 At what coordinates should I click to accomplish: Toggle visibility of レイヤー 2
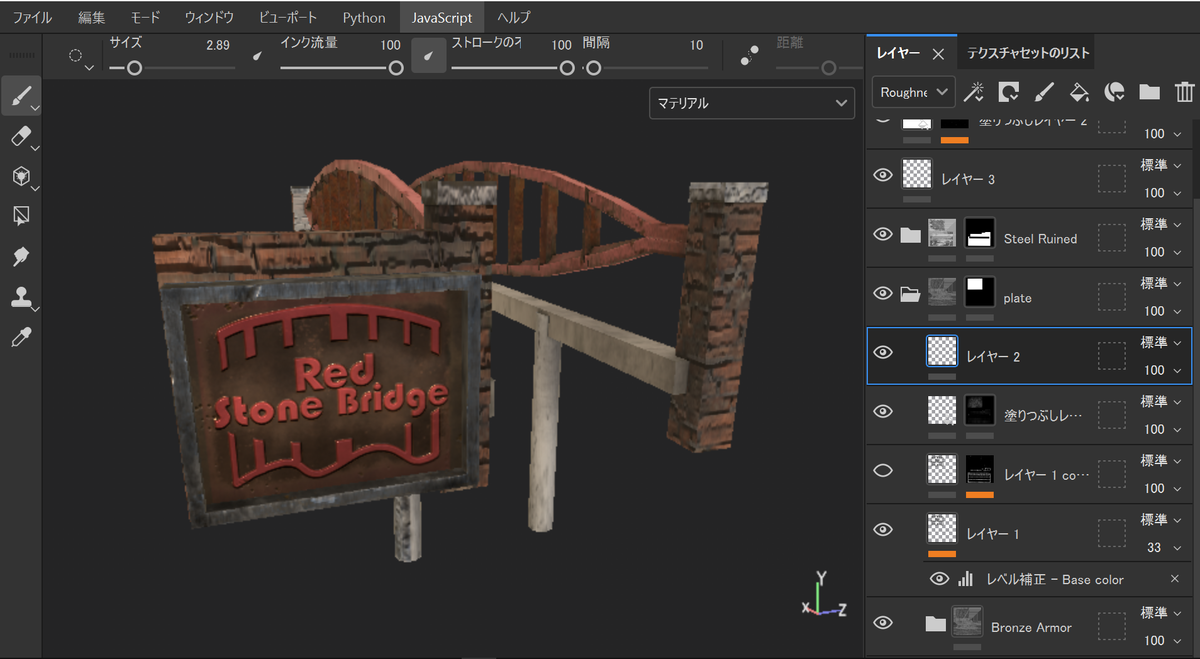click(882, 352)
